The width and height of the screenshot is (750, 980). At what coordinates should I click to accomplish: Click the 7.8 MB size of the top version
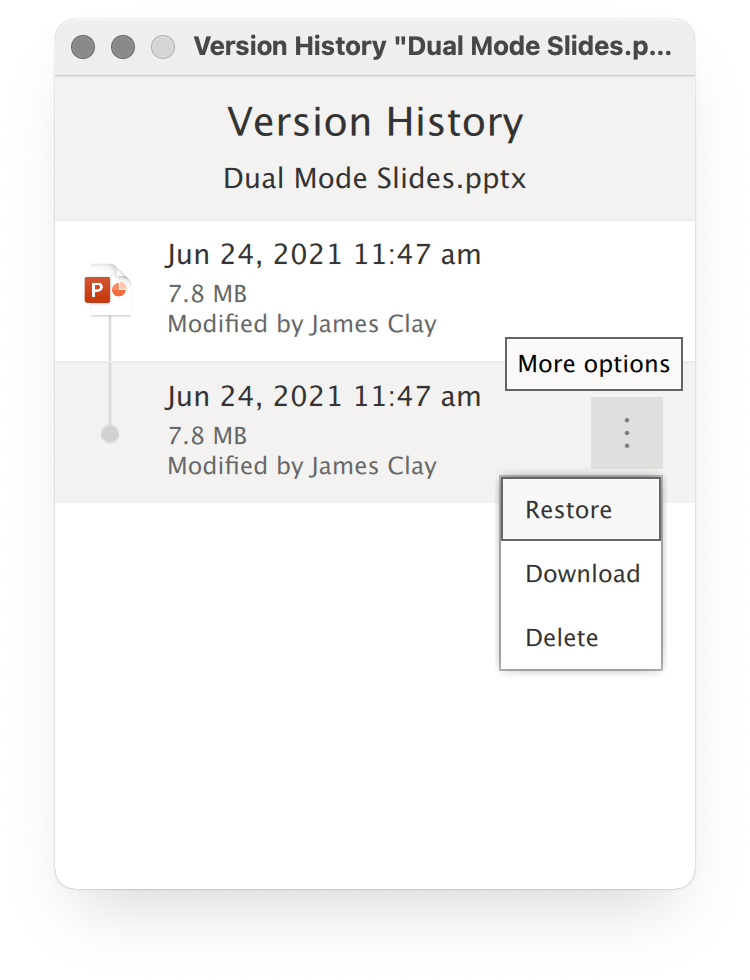pos(208,294)
